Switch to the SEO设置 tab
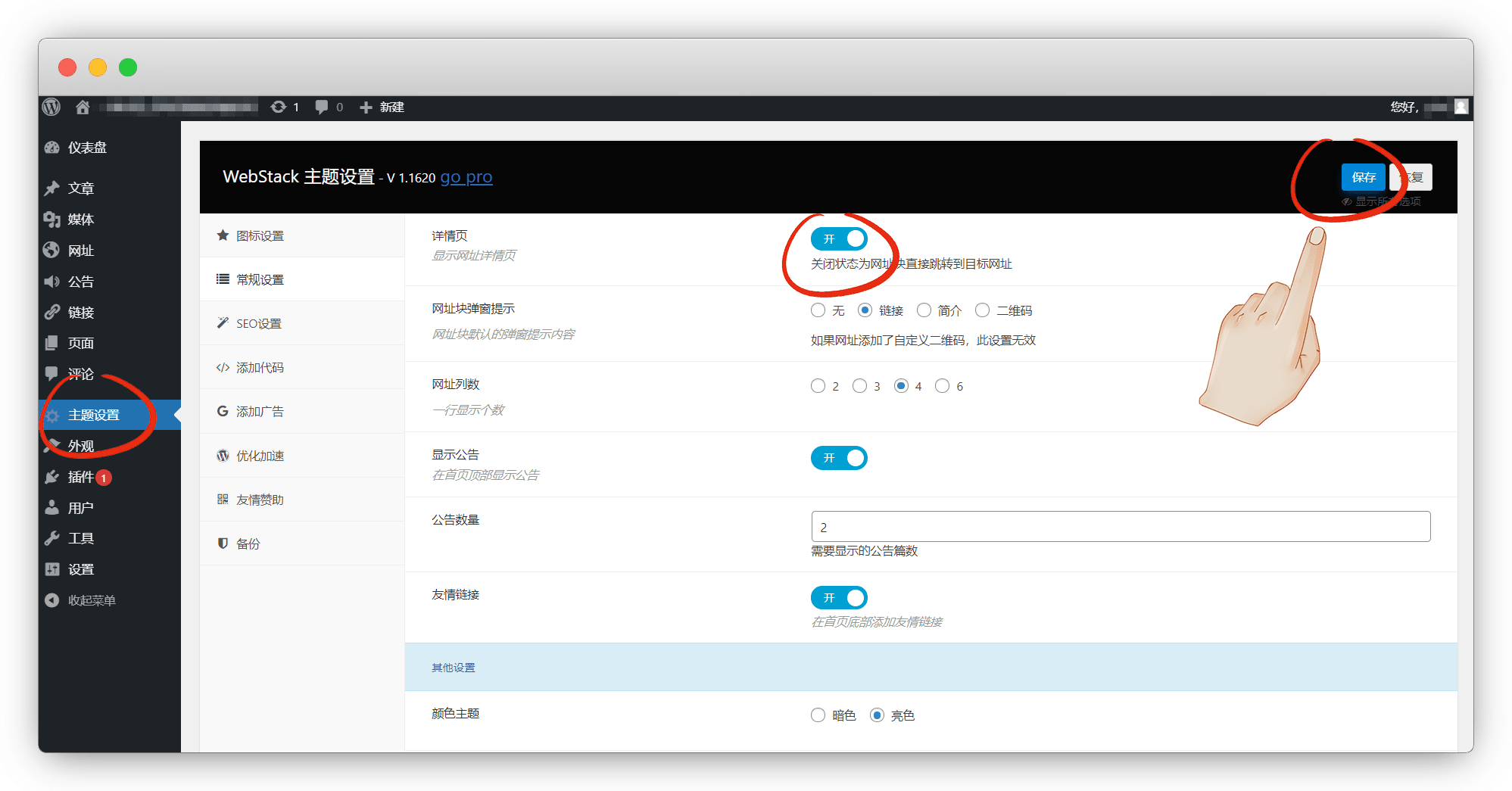This screenshot has width=1512, height=791. pyautogui.click(x=258, y=323)
